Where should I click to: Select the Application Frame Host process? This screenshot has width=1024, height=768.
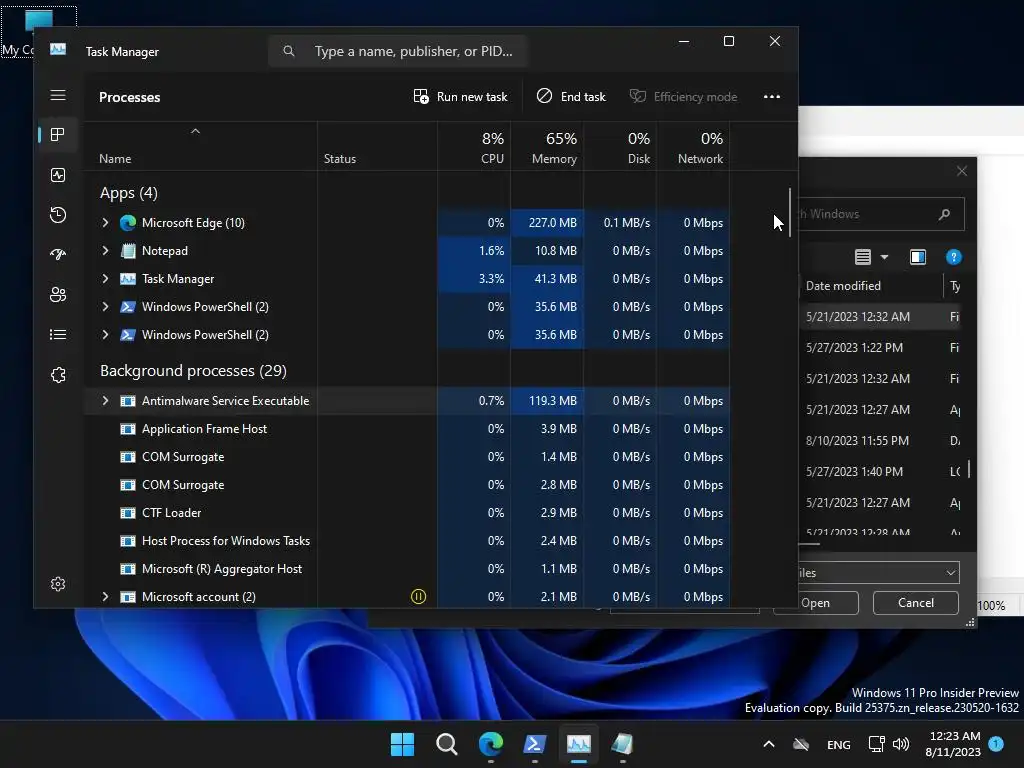[406, 429]
